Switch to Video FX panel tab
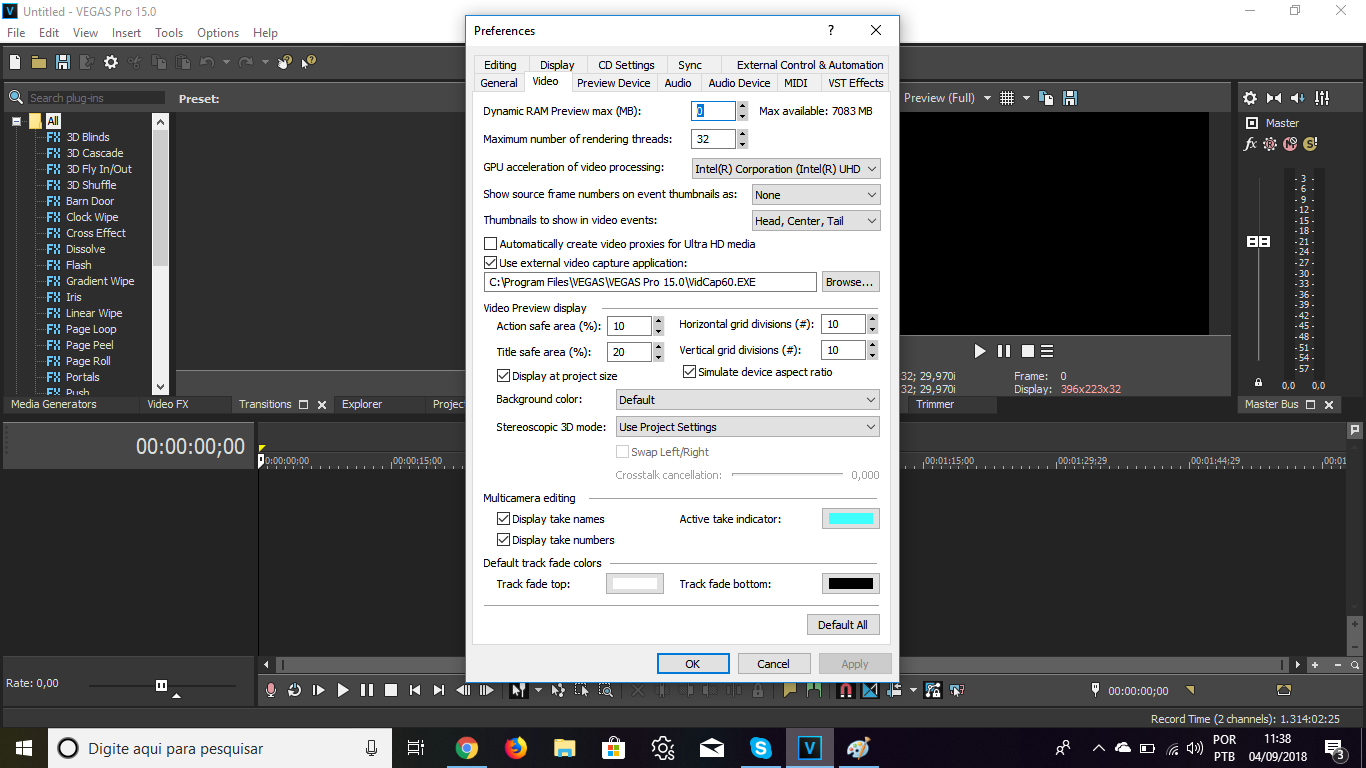The image size is (1366, 768). point(167,404)
